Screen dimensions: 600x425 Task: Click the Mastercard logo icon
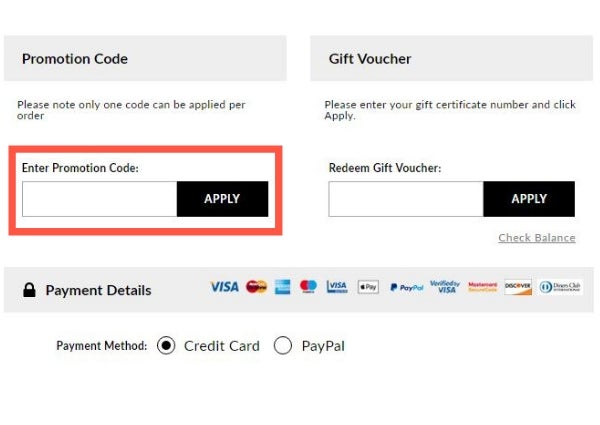coord(256,287)
